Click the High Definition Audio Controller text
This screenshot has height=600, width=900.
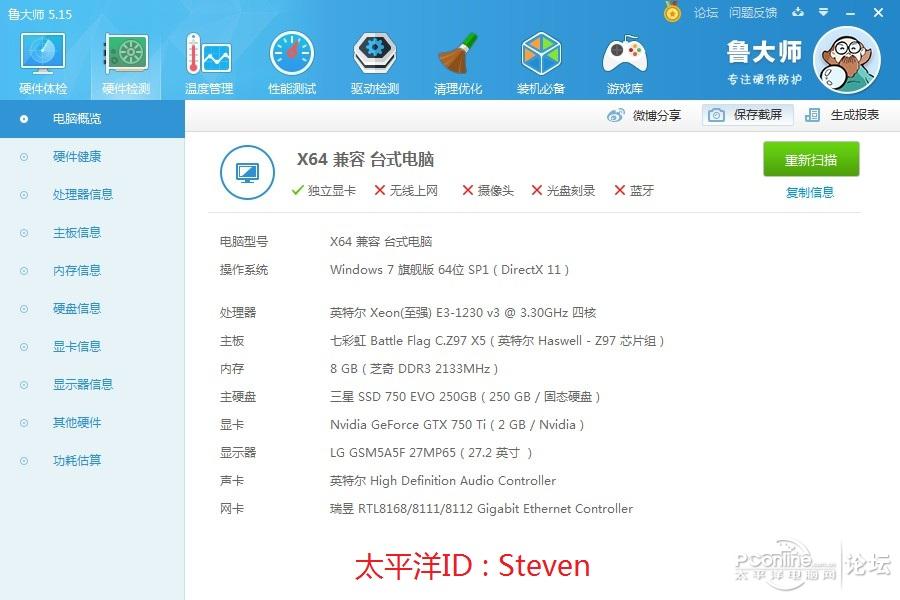point(443,481)
